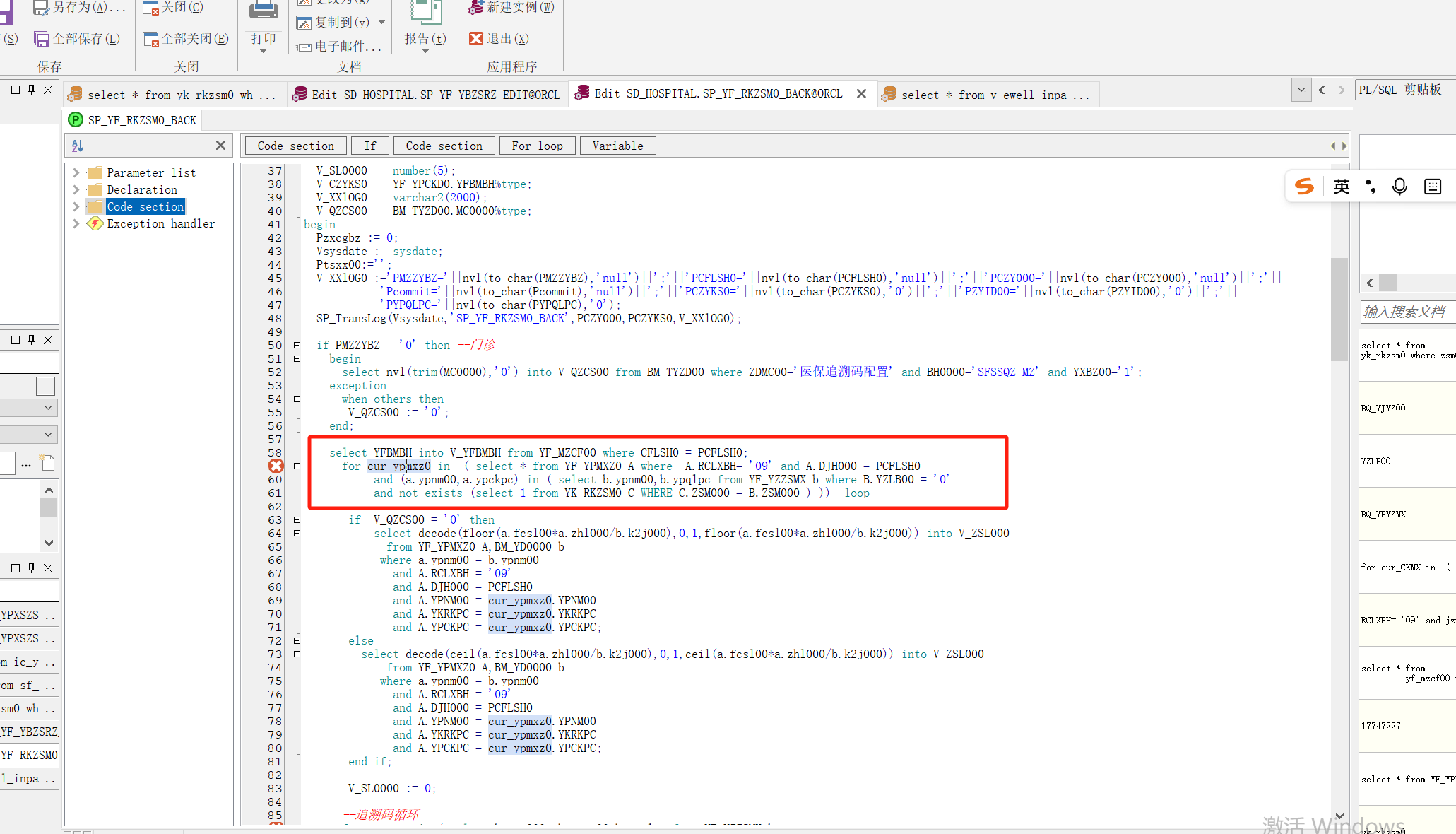Viewport: 1456px width, 834px height.
Task: Expand the Exception handler tree node
Action: (x=76, y=223)
